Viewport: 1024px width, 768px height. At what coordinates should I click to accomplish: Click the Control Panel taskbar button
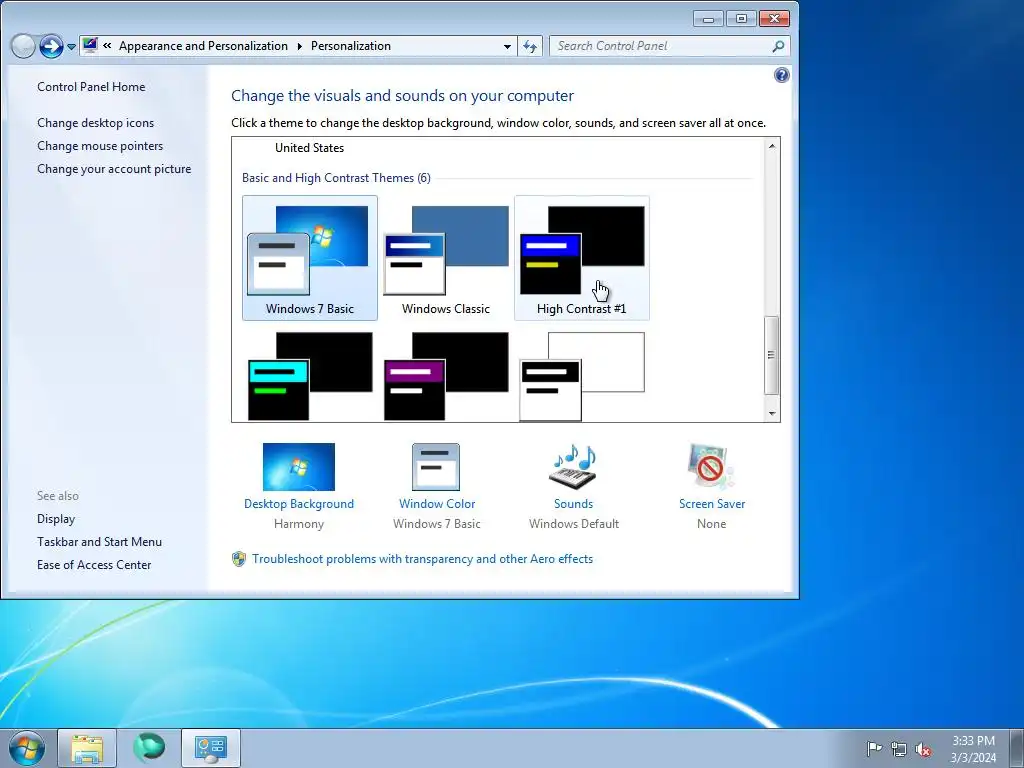(x=210, y=748)
